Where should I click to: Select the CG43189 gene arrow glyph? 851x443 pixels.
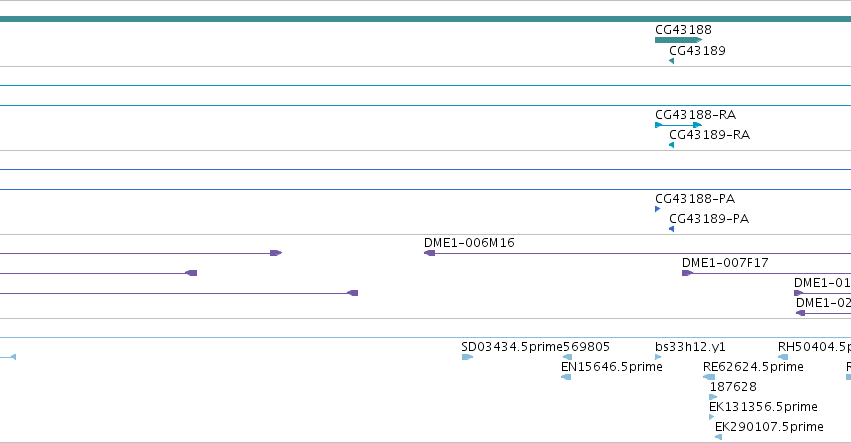click(x=671, y=61)
